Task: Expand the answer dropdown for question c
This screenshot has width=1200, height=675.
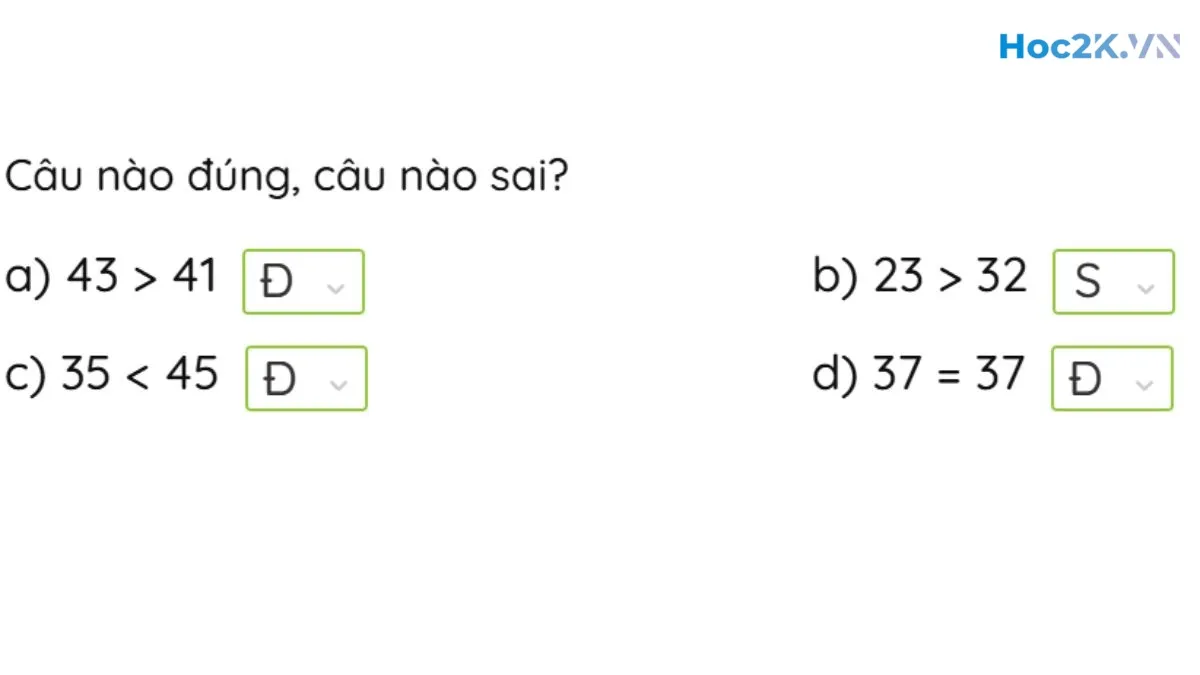Action: tap(306, 378)
